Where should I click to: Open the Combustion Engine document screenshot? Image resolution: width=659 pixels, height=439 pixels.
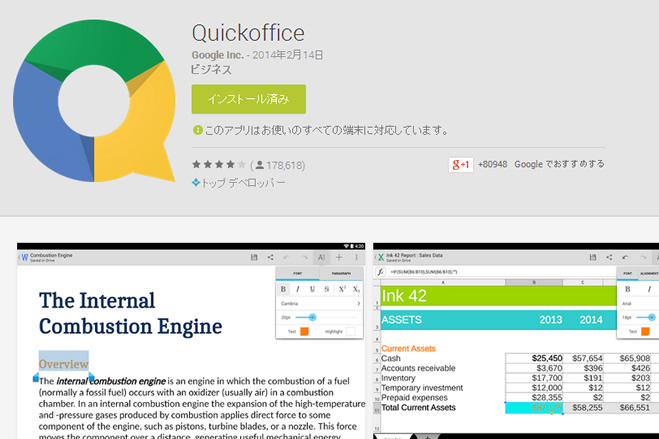coord(191,341)
